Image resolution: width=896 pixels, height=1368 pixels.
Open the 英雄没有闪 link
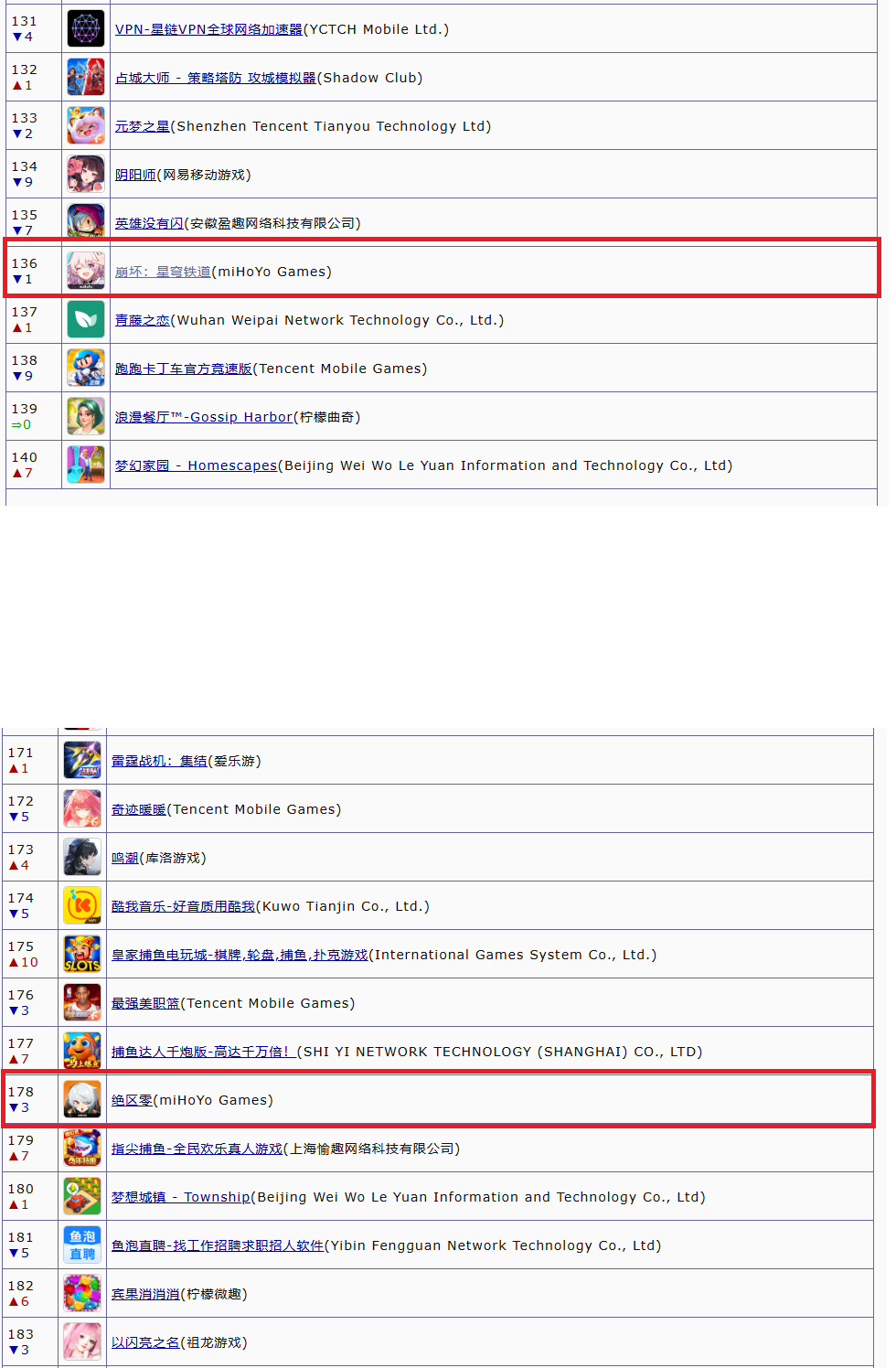[149, 223]
